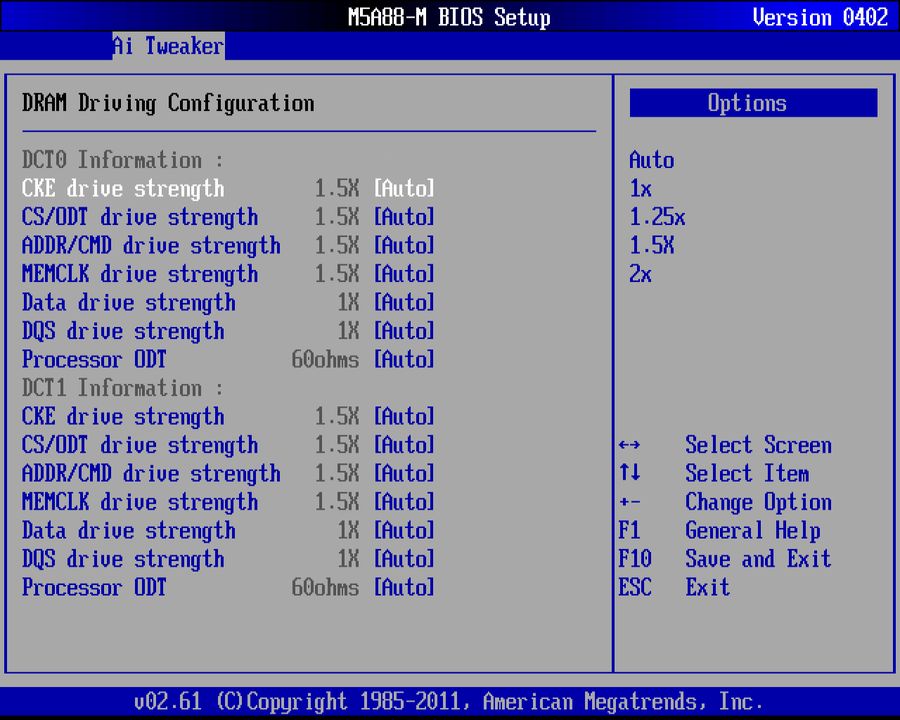Click DCT0 DQS drive strength label
The width and height of the screenshot is (900, 720).
click(x=123, y=332)
